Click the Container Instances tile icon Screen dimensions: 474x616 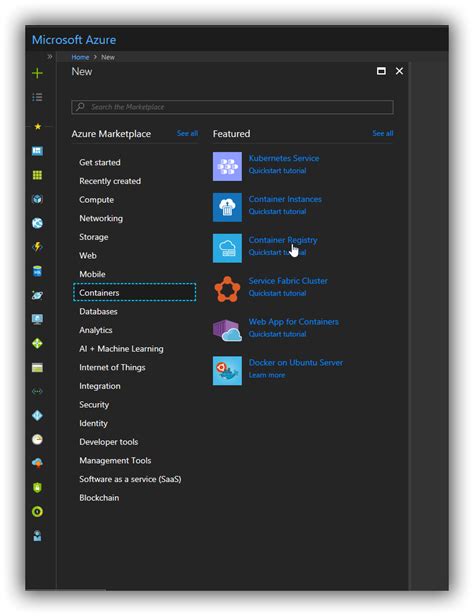pos(227,207)
